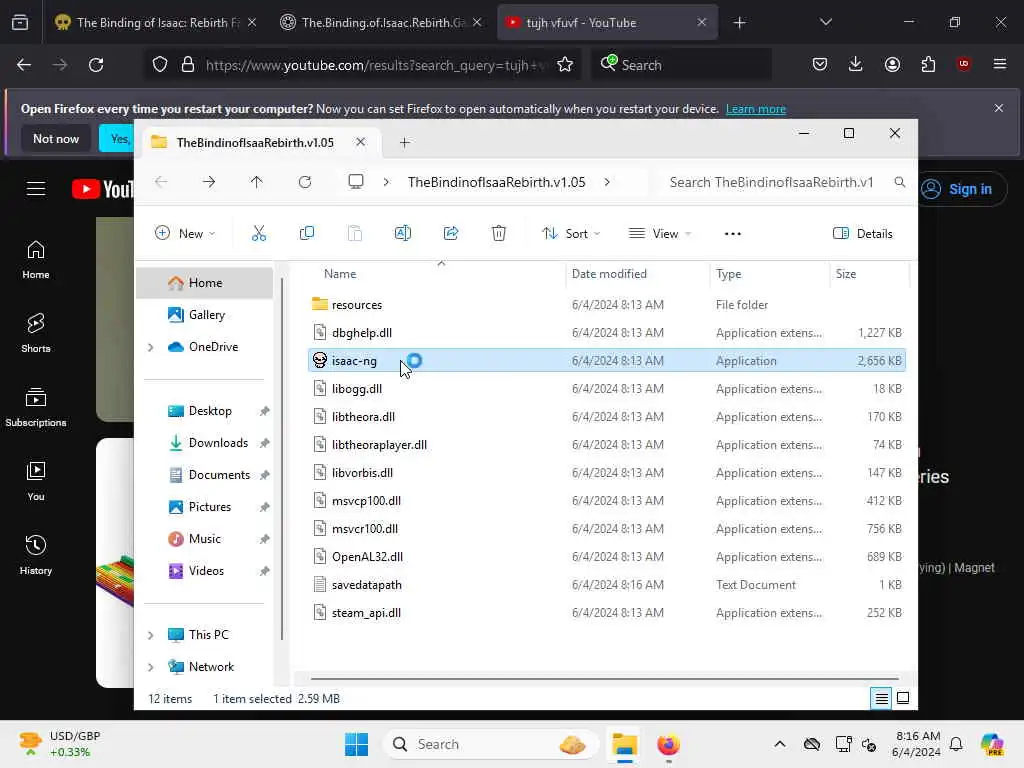Screen dimensions: 1024x768
Task: Toggle the Details pane in Explorer
Action: tap(863, 234)
